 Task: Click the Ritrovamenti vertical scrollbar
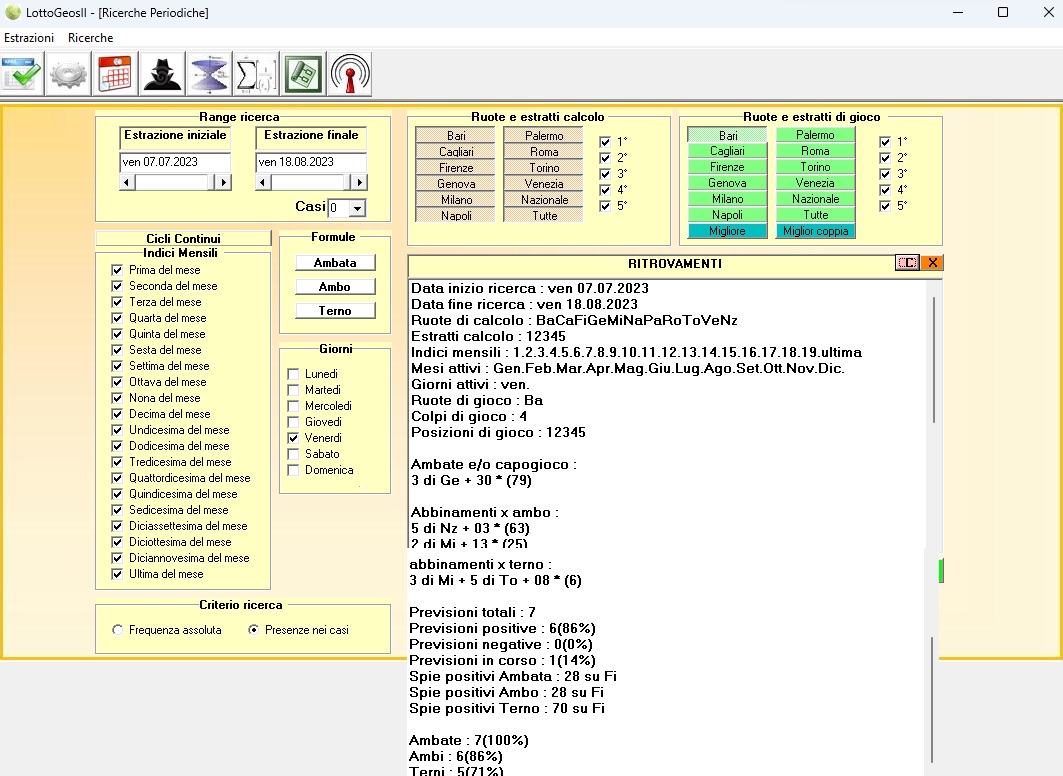click(934, 360)
